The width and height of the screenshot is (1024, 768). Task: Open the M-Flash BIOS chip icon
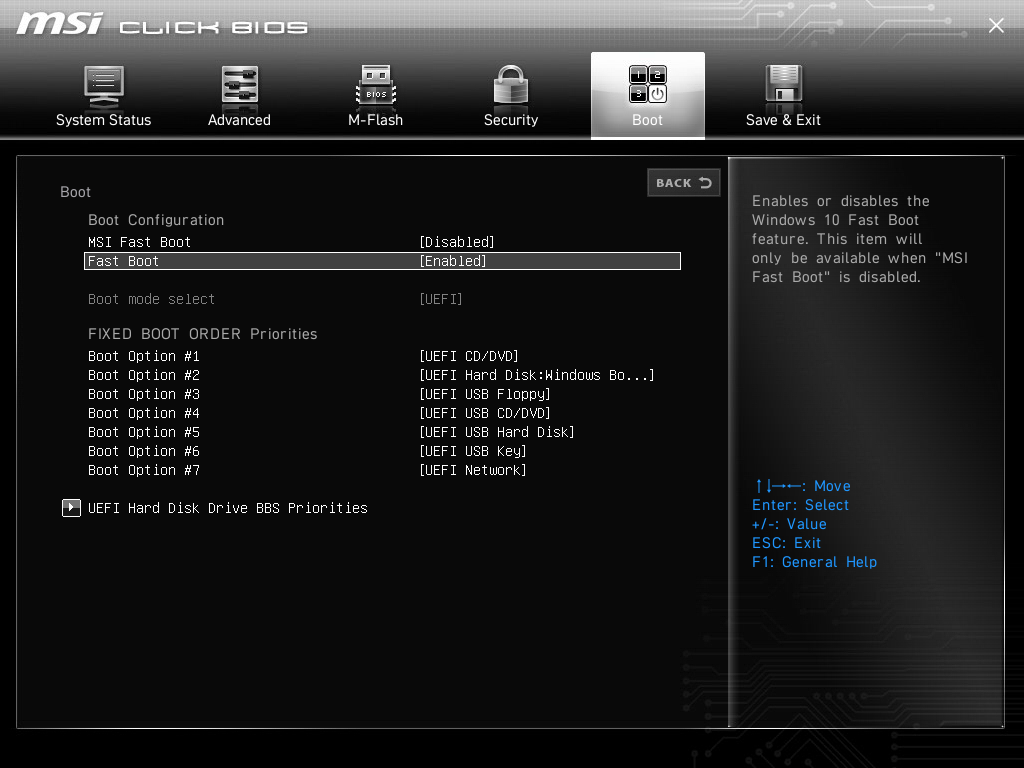click(376, 85)
